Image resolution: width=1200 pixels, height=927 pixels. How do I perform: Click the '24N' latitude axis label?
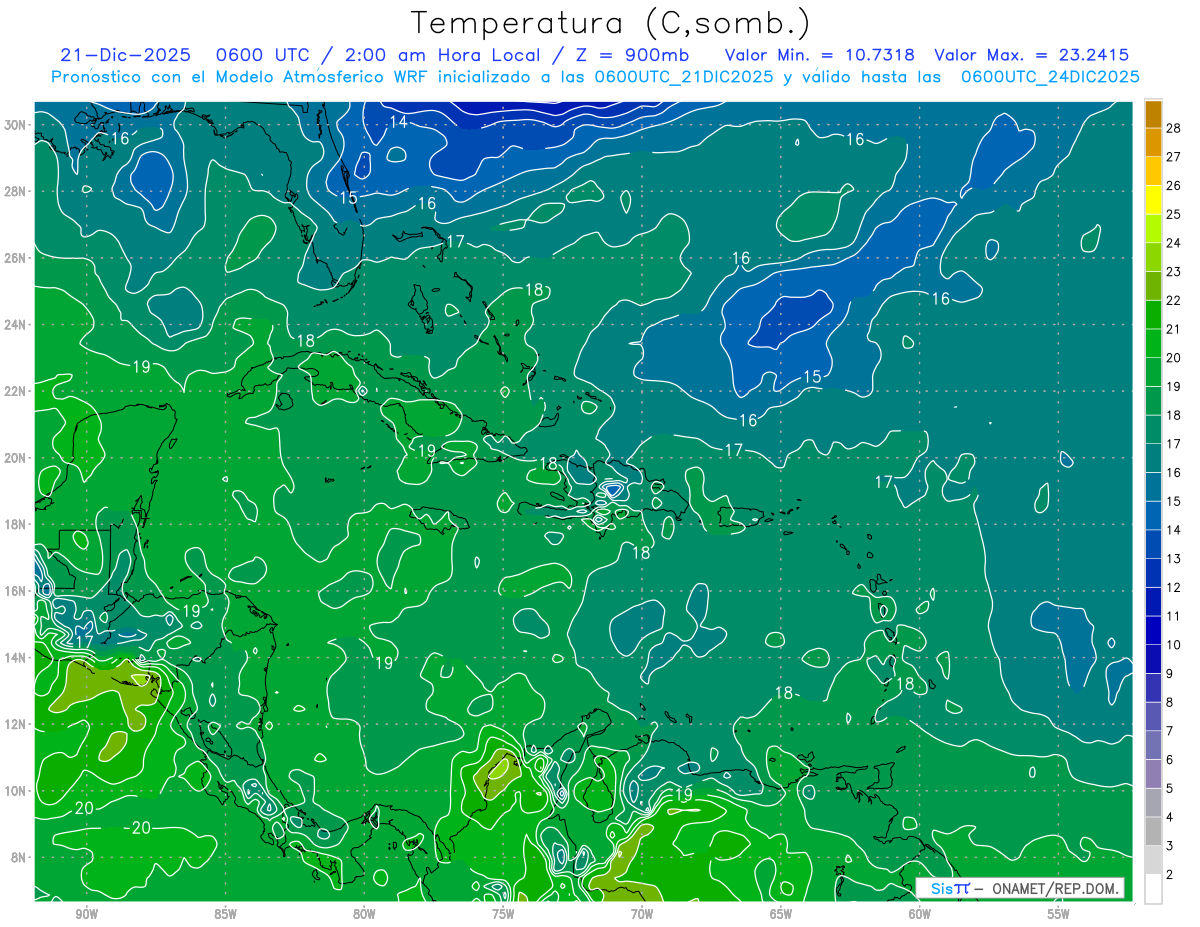15,324
